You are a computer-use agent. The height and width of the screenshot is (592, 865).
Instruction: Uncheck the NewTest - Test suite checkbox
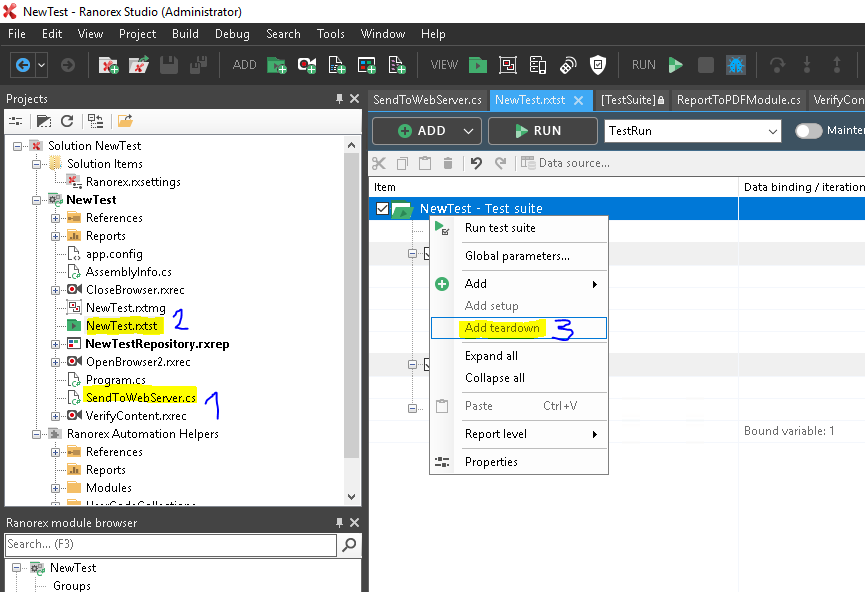click(x=382, y=209)
